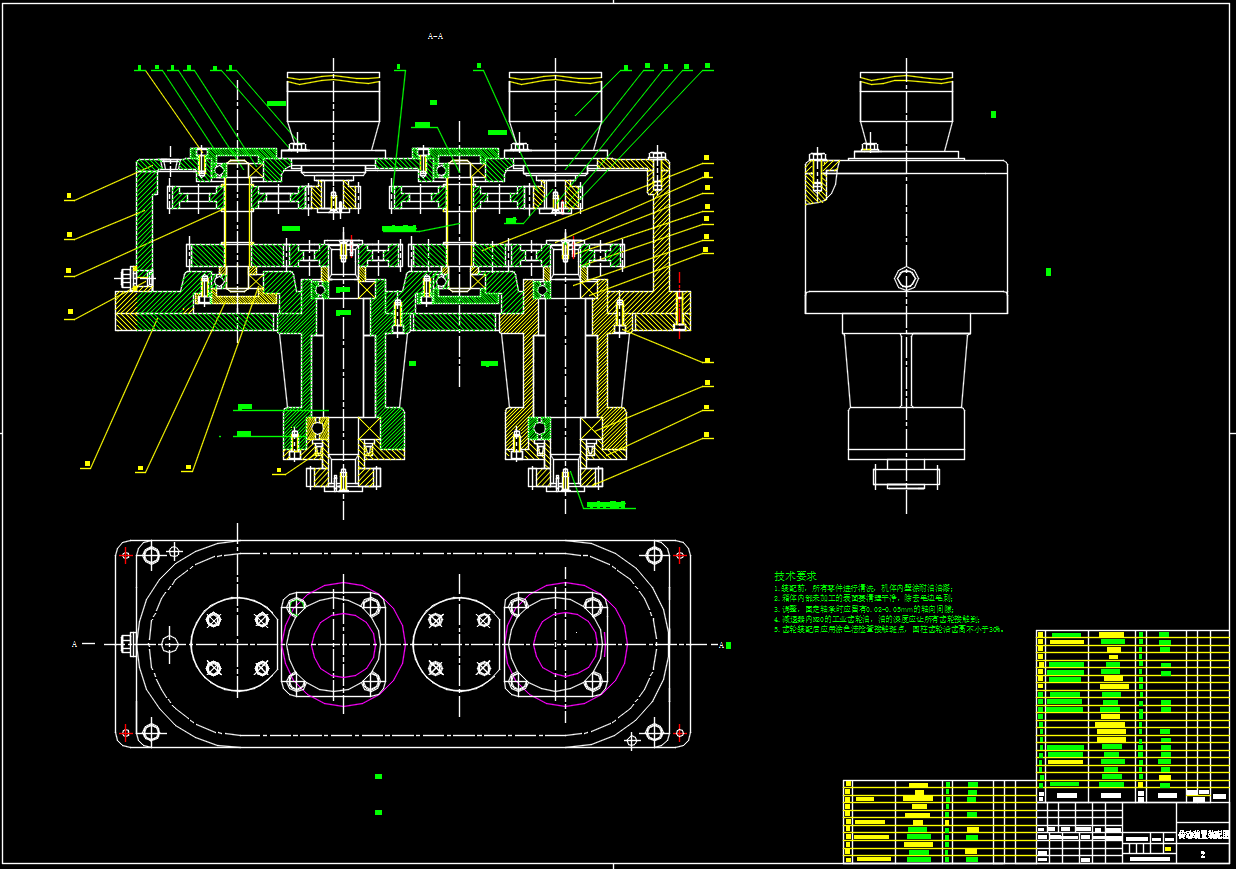This screenshot has width=1236, height=869.
Task: Select the bottom-right mounting hole in plan view
Action: coord(655,732)
